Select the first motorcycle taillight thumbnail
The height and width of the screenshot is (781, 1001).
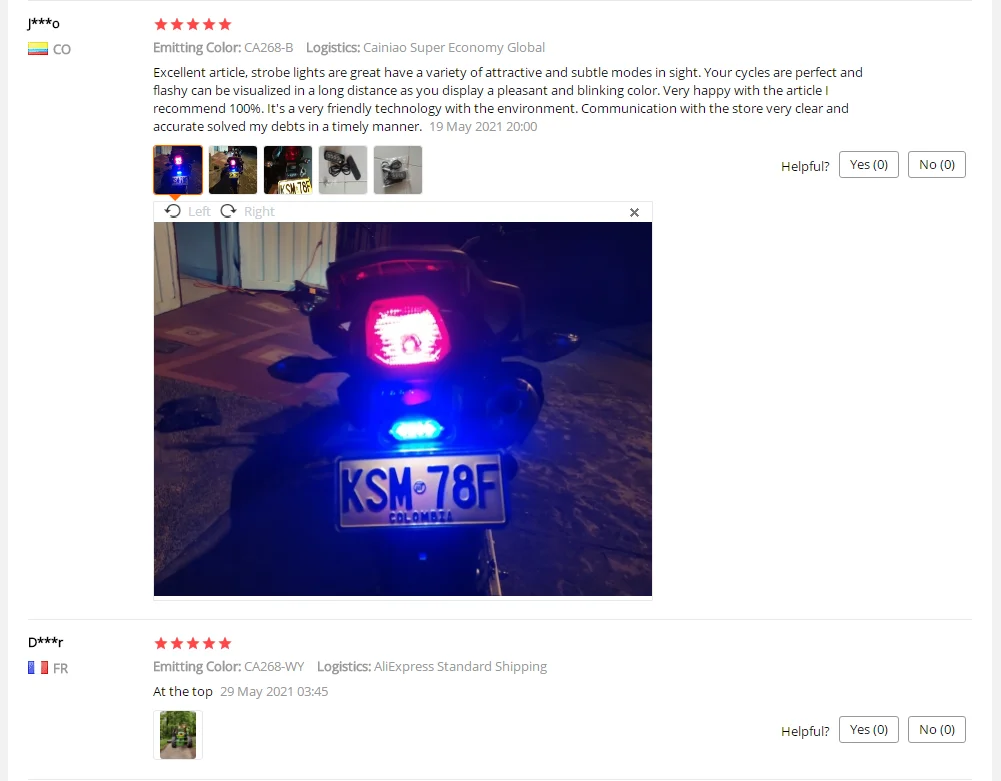tap(178, 170)
